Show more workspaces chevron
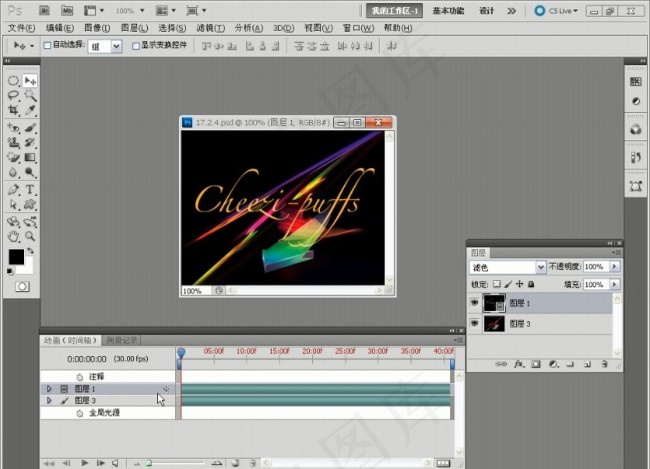650x469 pixels. [x=512, y=11]
